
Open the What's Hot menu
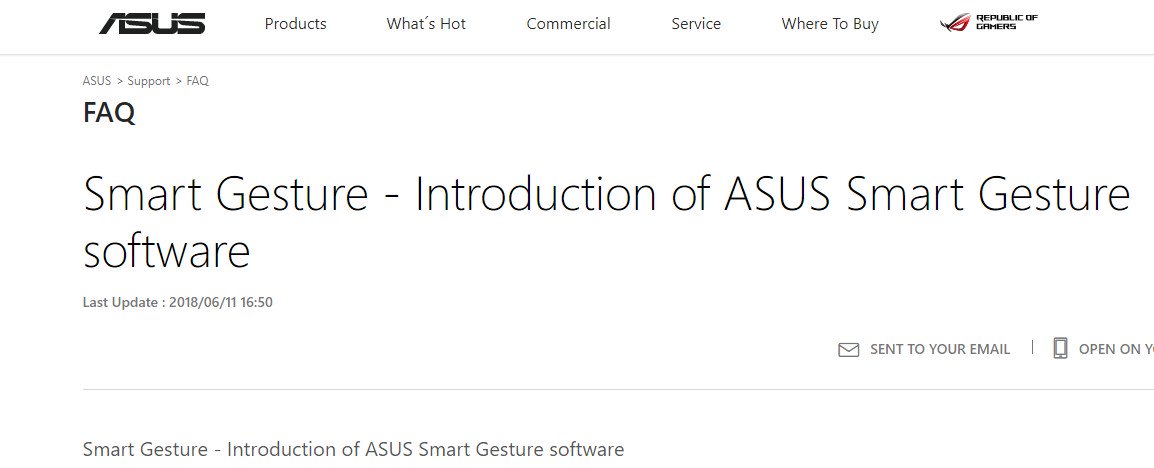[426, 24]
